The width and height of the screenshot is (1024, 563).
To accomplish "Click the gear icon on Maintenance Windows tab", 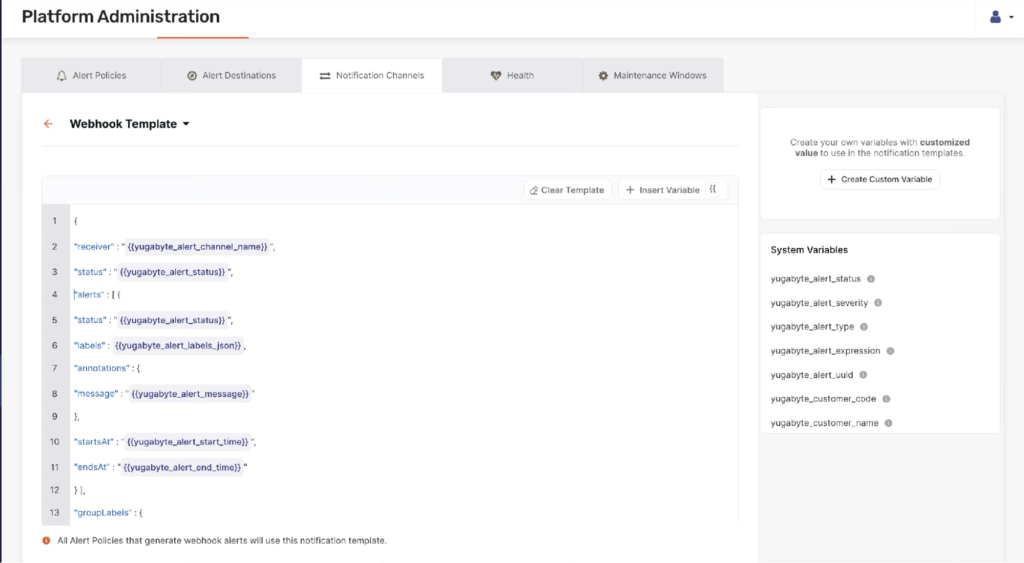I will coord(603,76).
